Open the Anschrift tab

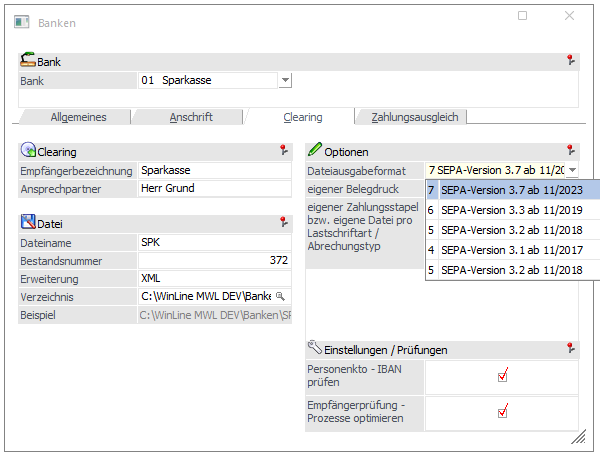pos(191,117)
